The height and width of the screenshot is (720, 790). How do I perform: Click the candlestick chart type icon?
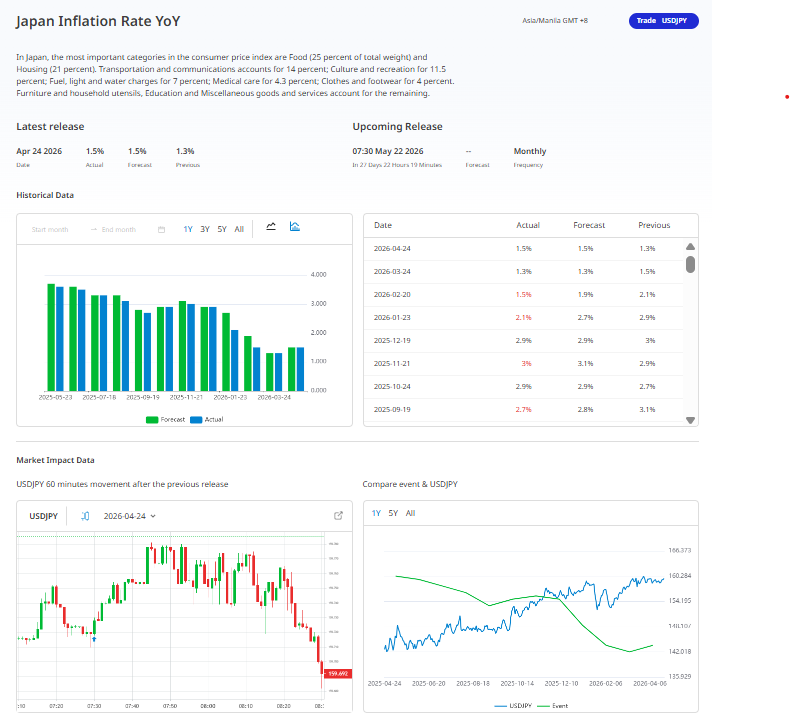85,516
